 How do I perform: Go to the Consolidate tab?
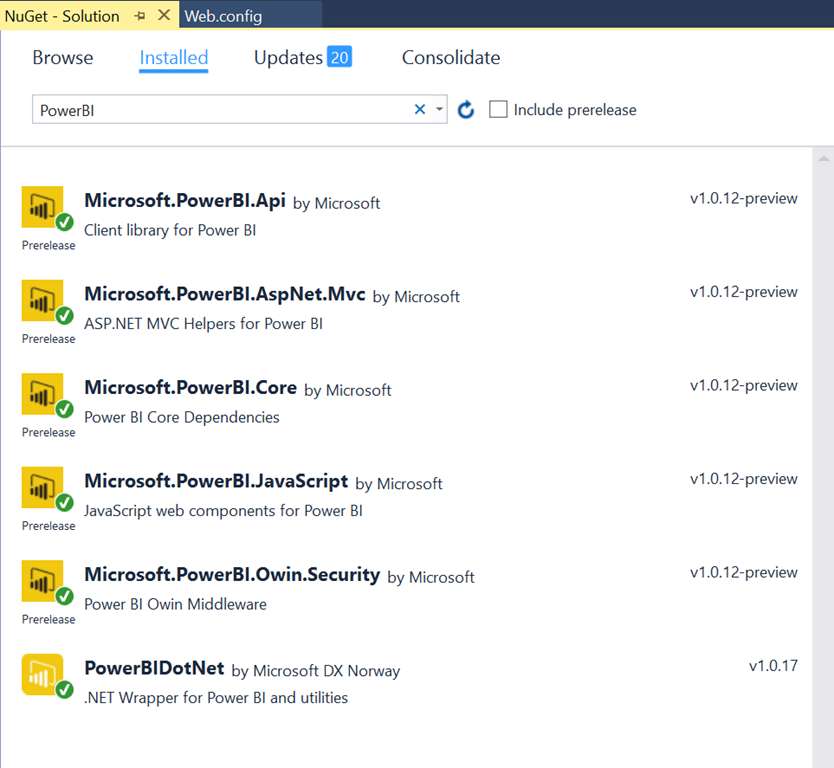[x=450, y=58]
